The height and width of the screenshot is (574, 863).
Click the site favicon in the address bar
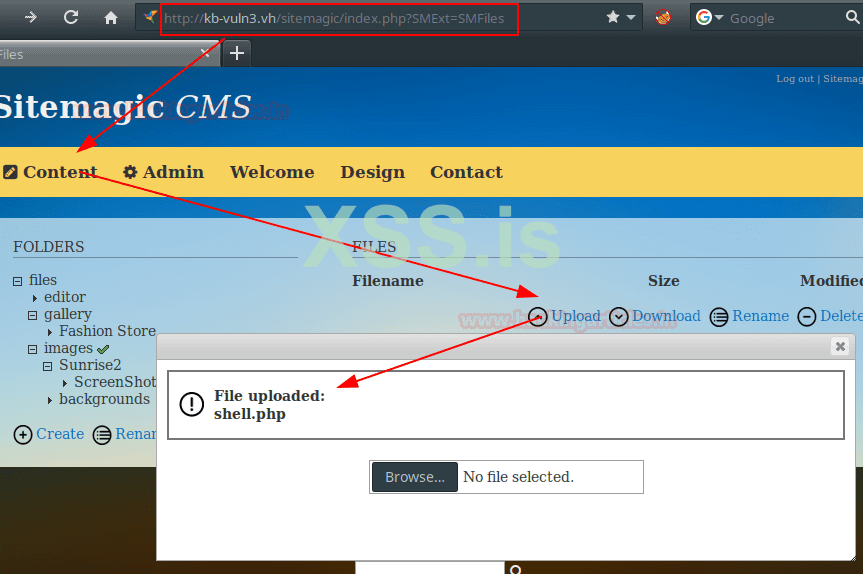(150, 17)
